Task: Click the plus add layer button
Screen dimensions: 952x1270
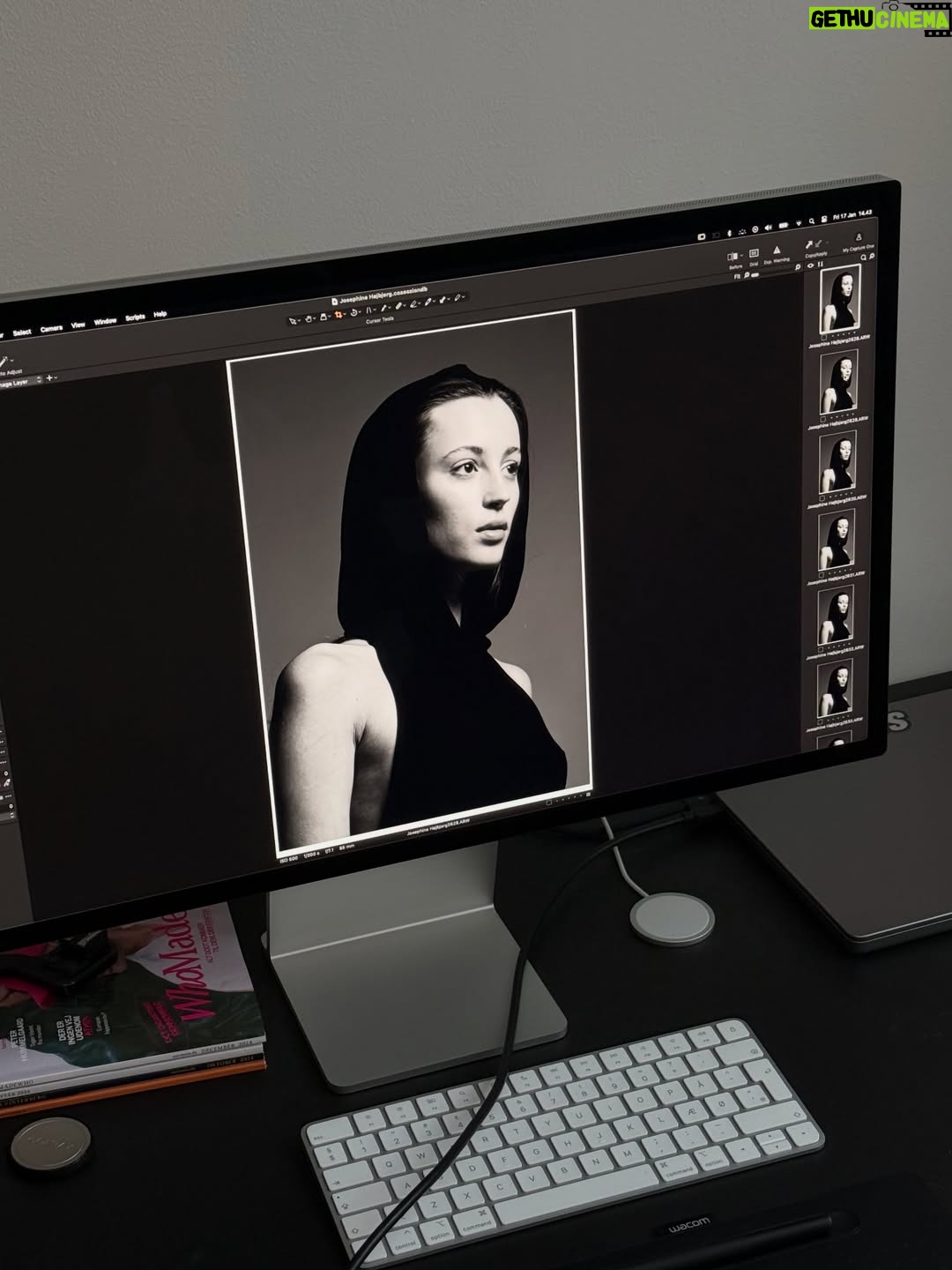Action: point(49,377)
